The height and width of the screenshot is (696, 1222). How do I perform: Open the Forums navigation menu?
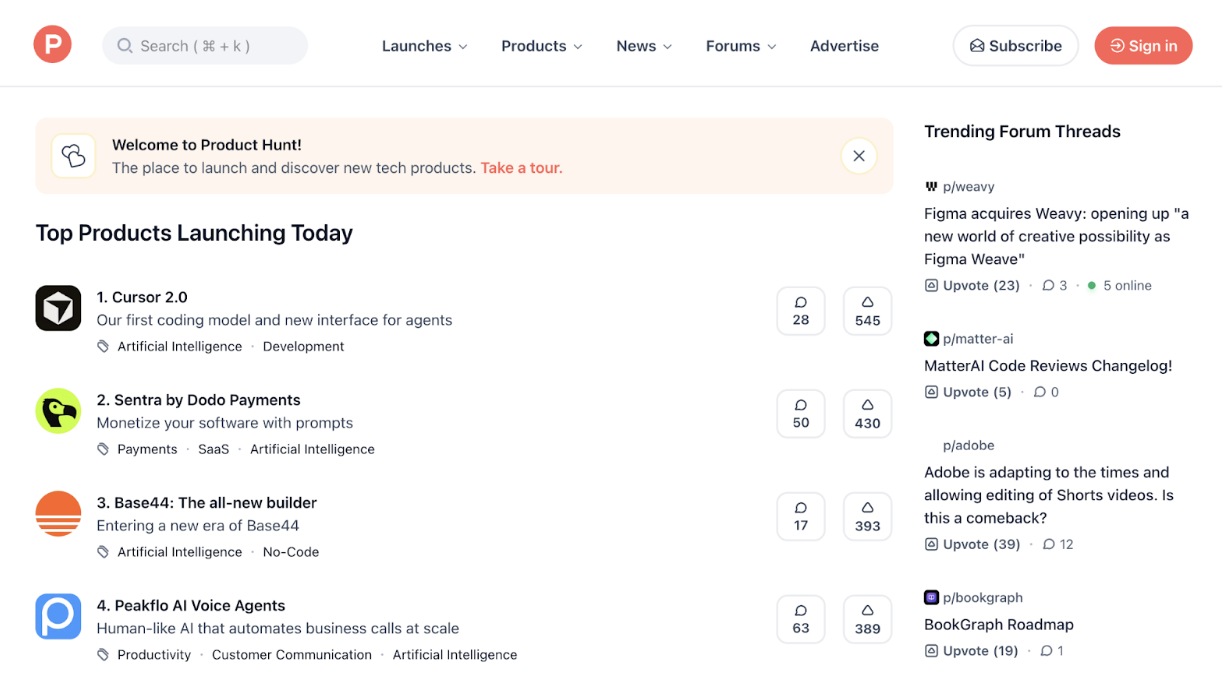pos(741,46)
